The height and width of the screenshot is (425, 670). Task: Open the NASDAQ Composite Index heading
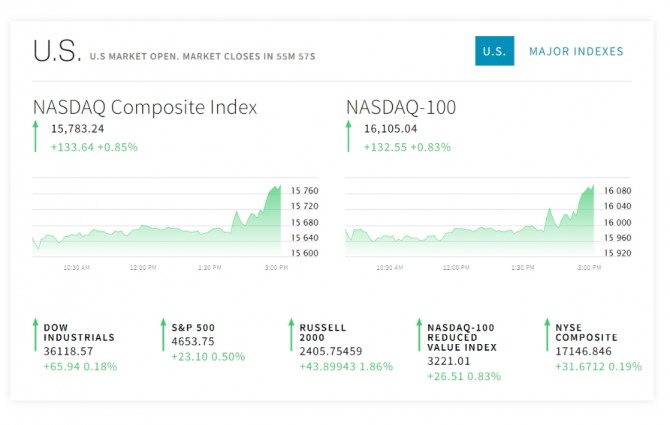(145, 107)
